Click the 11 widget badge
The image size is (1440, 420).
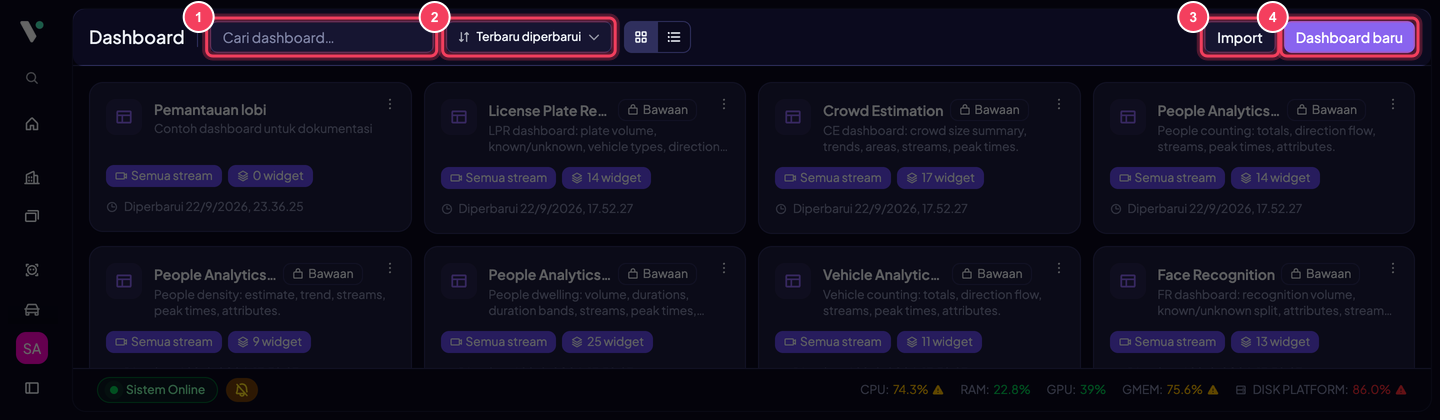pos(940,342)
